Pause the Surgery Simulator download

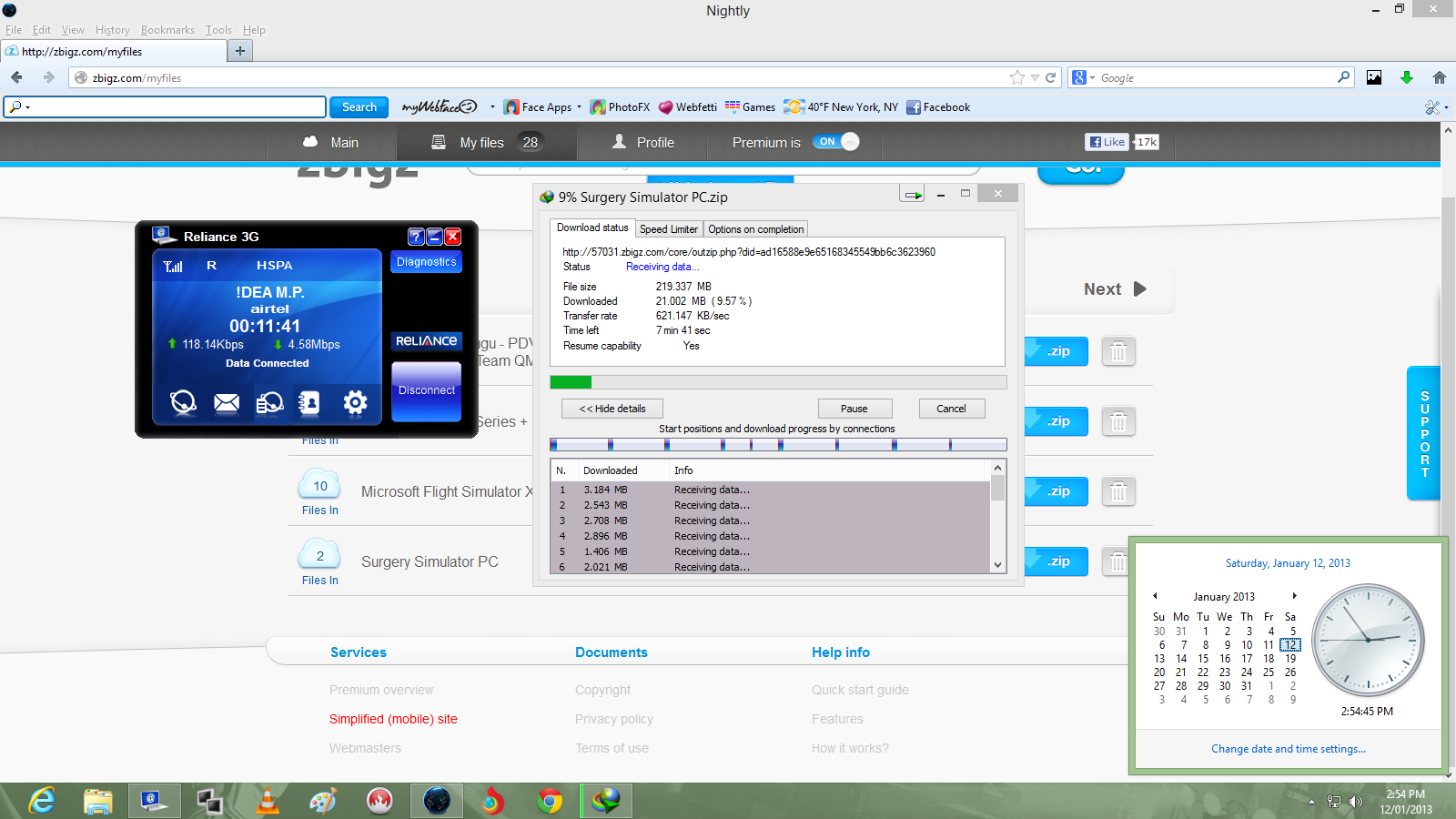pyautogui.click(x=854, y=409)
